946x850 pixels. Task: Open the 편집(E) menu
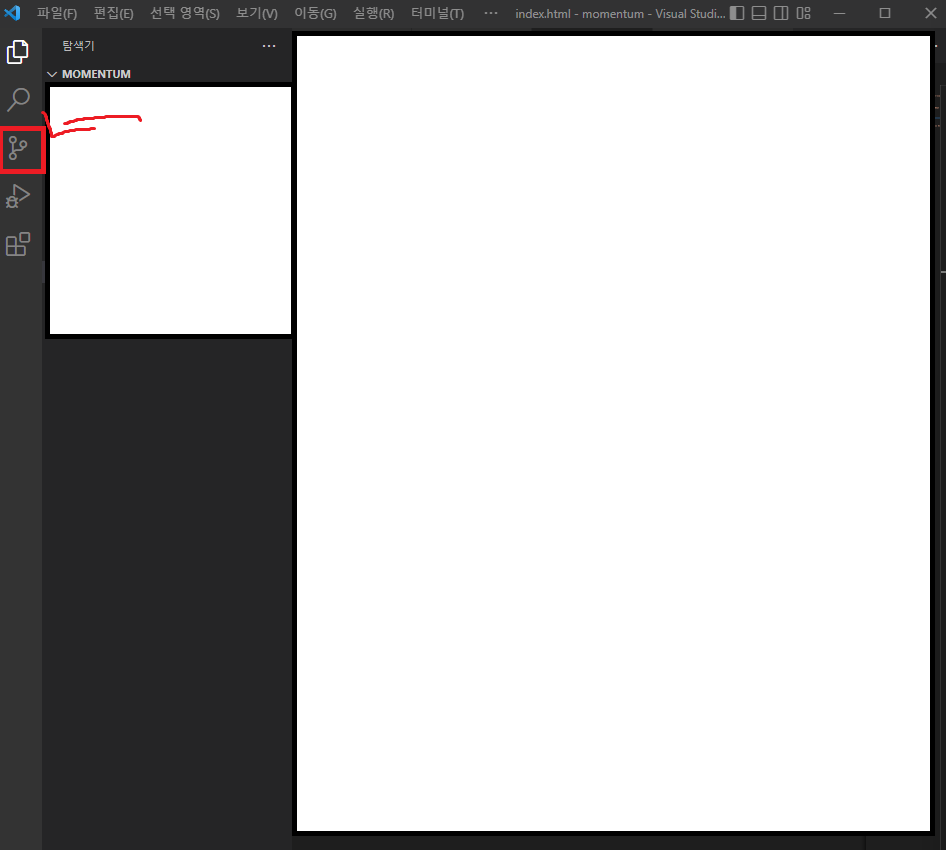[113, 13]
